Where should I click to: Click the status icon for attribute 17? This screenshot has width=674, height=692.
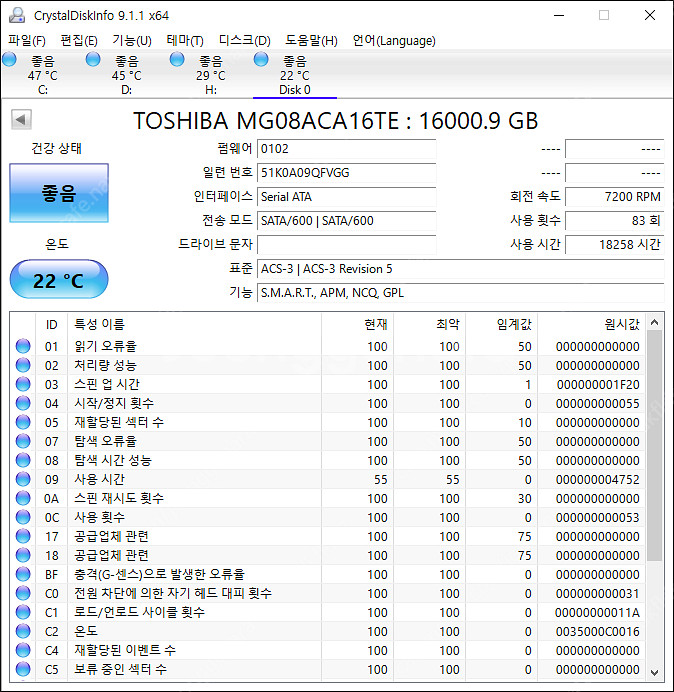point(23,536)
